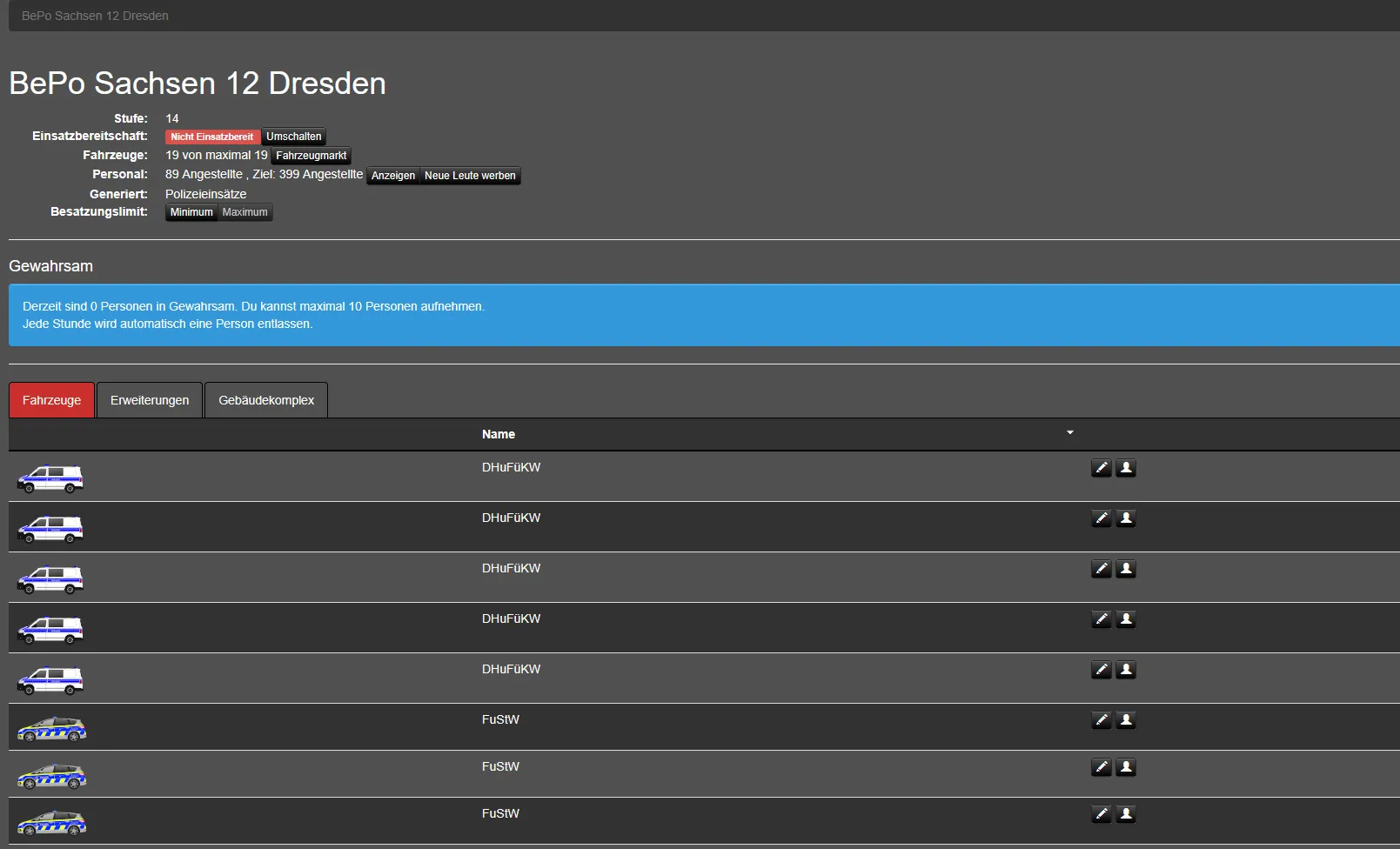Click the edit pencil icon for first FuStW
The height and width of the screenshot is (849, 1400).
[x=1101, y=720]
